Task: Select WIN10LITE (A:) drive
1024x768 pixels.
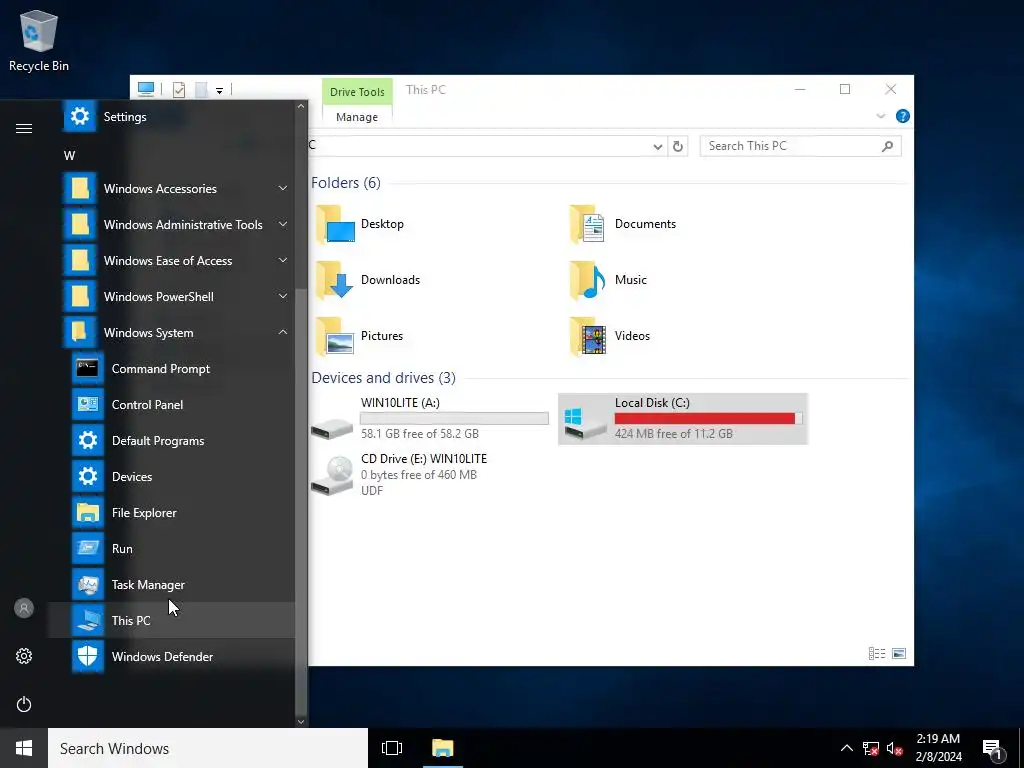Action: [x=430, y=419]
